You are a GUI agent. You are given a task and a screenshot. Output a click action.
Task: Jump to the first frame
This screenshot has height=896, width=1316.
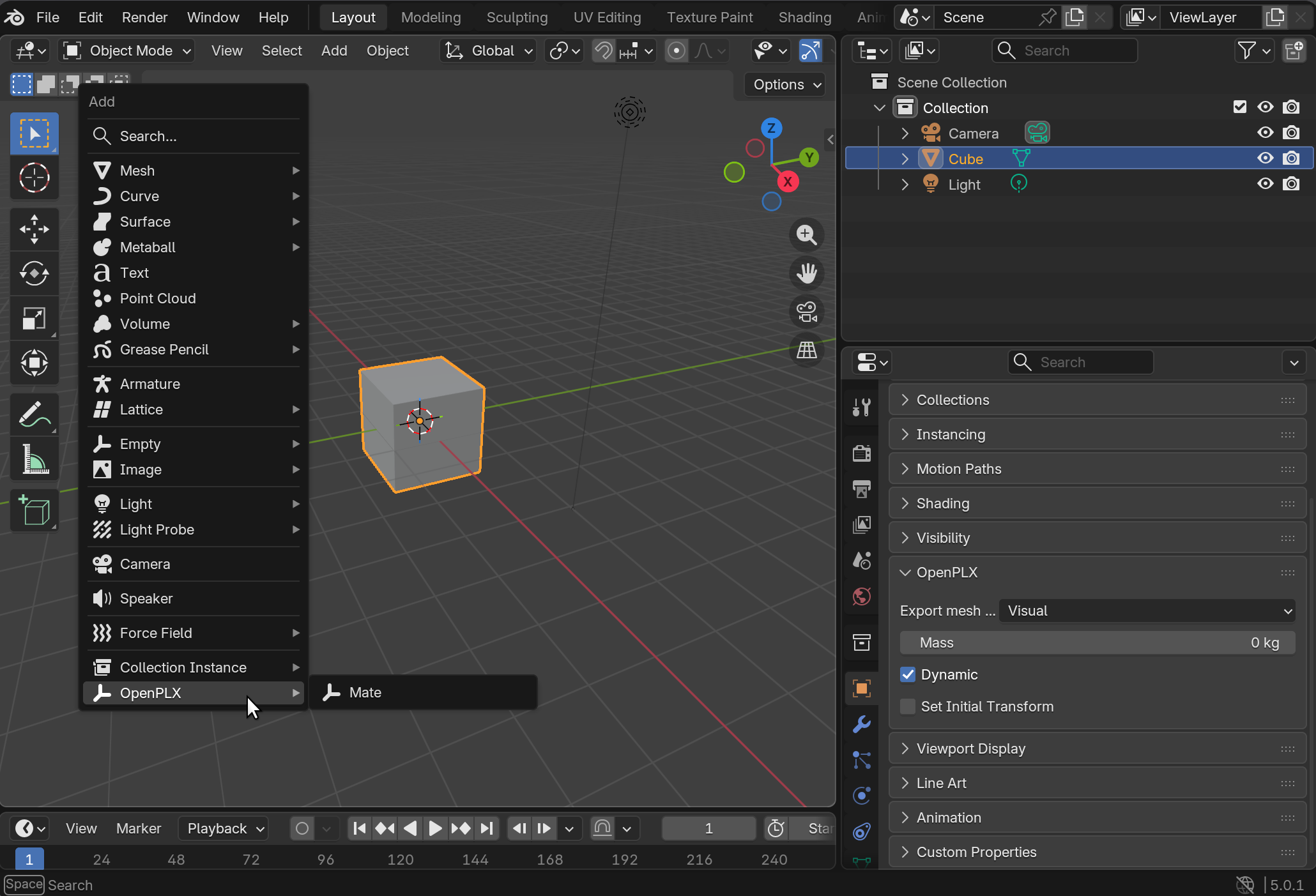pos(360,828)
